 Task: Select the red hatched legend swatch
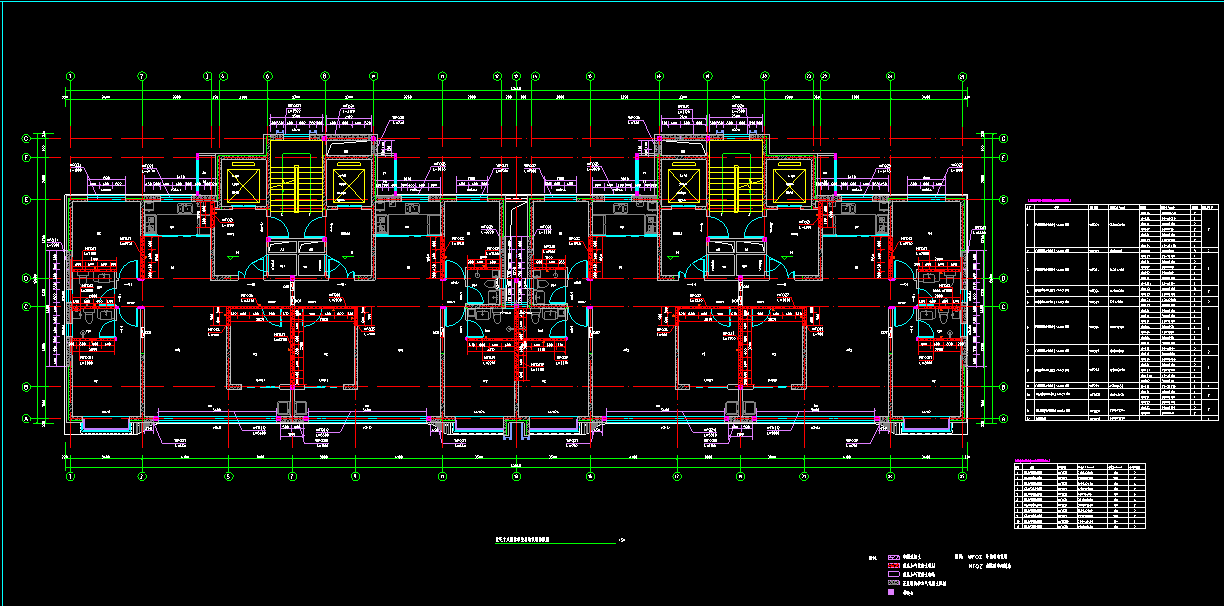(x=894, y=565)
